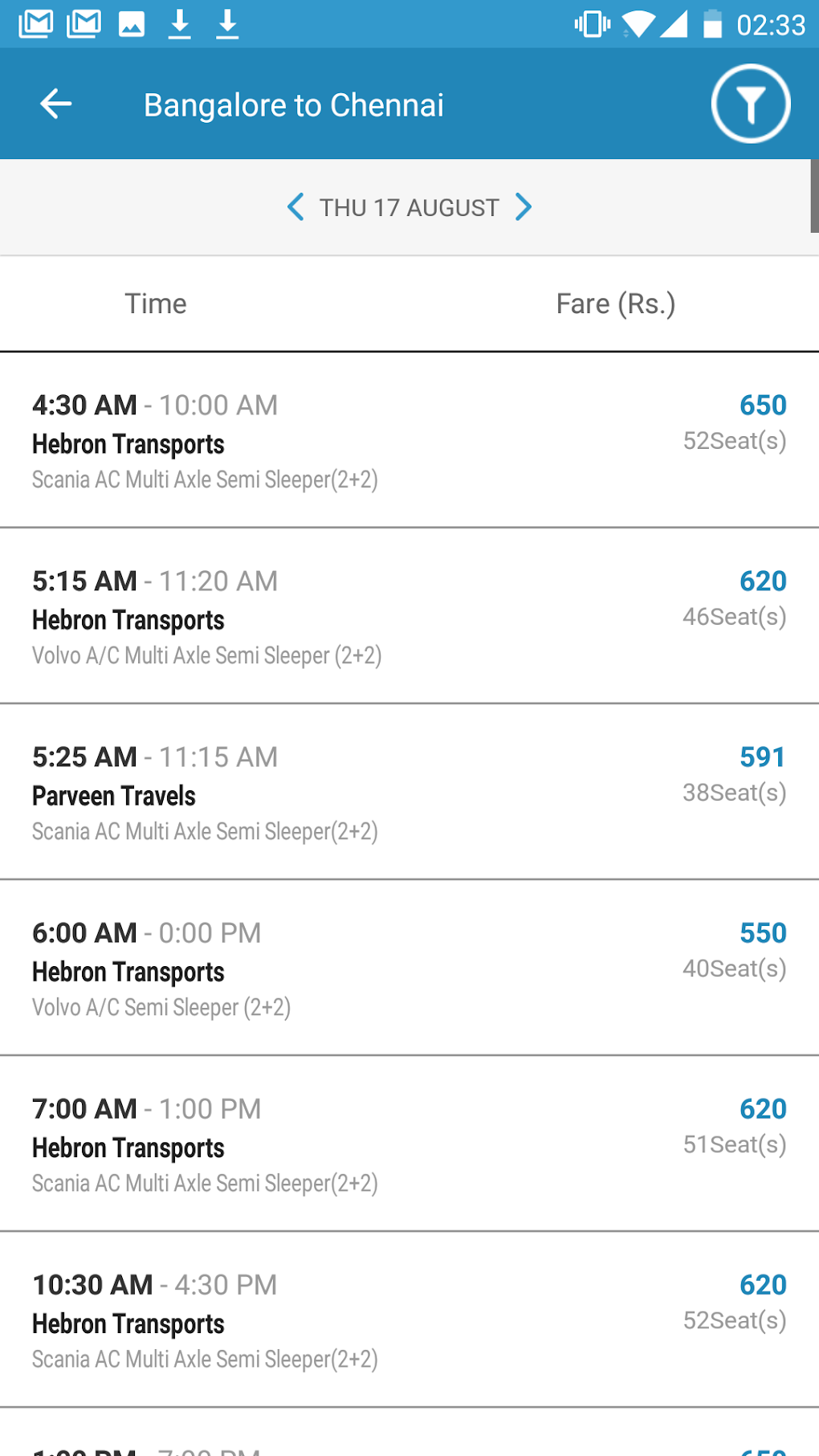Go to next date with right chevron

pos(524,207)
